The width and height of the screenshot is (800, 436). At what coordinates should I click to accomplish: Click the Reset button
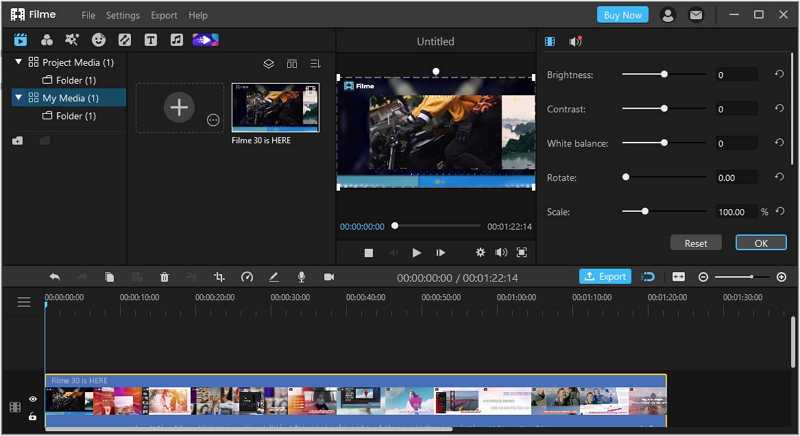(696, 243)
